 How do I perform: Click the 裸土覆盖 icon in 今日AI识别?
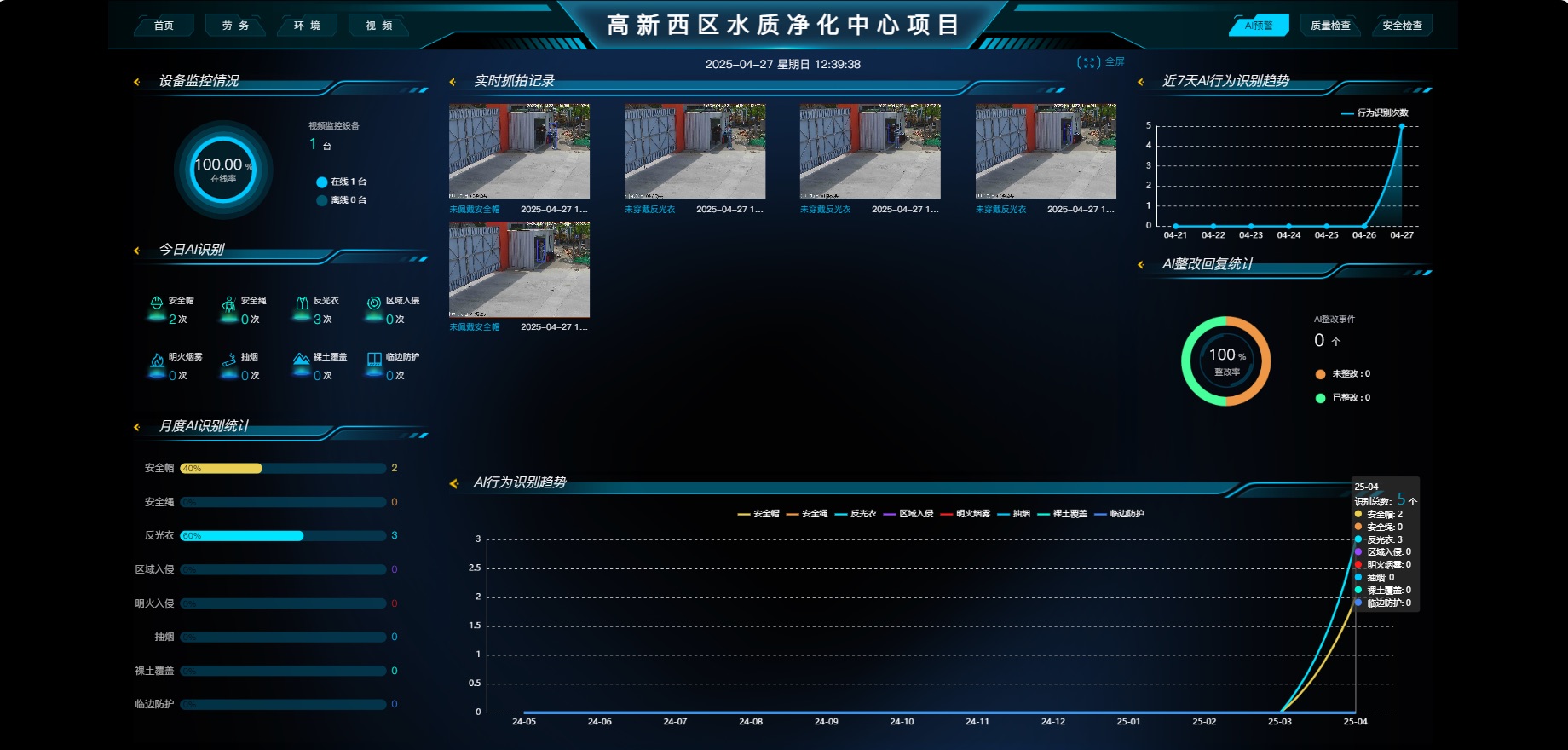[302, 360]
